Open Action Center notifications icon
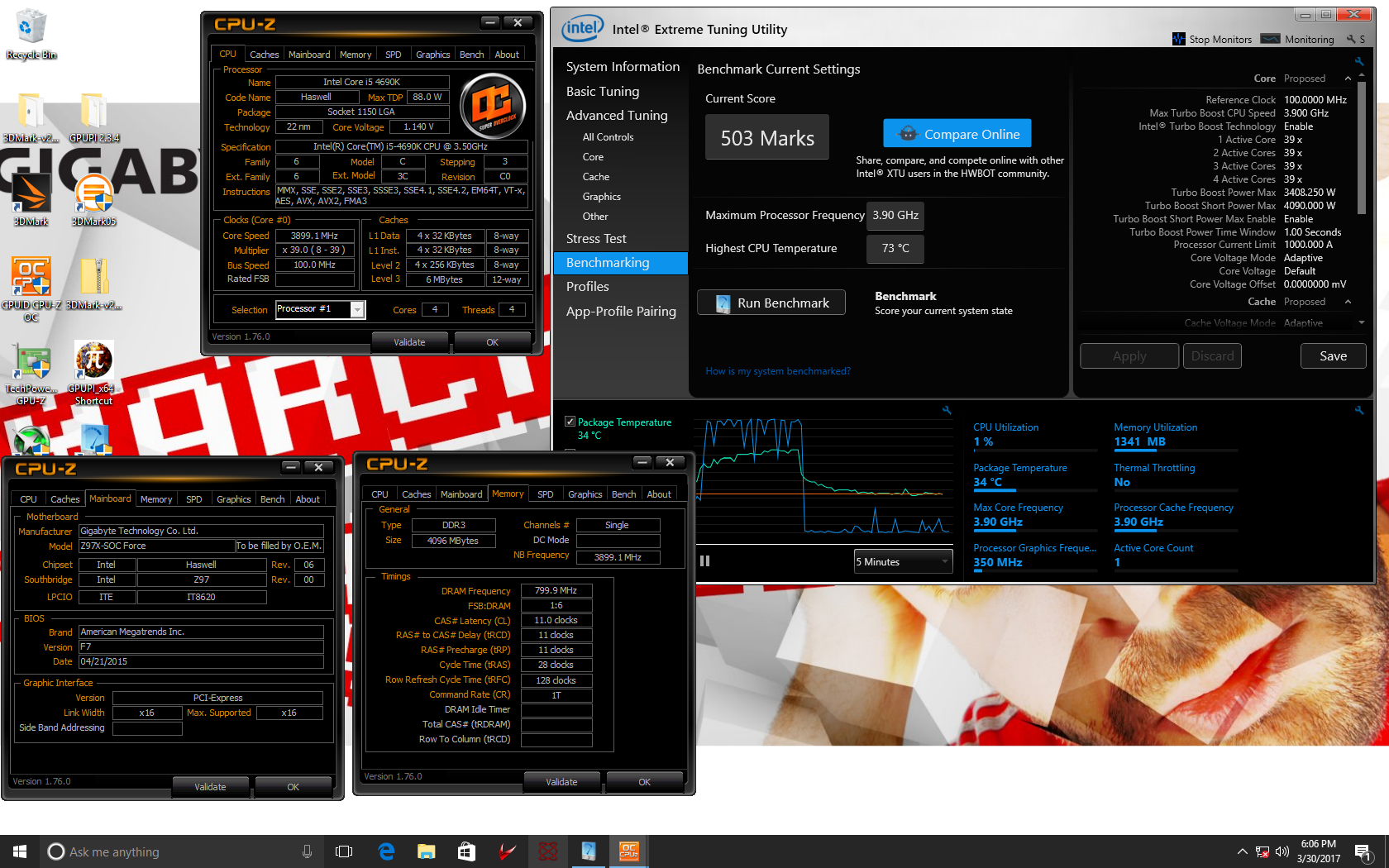Viewport: 1389px width, 868px height. coord(1363,851)
